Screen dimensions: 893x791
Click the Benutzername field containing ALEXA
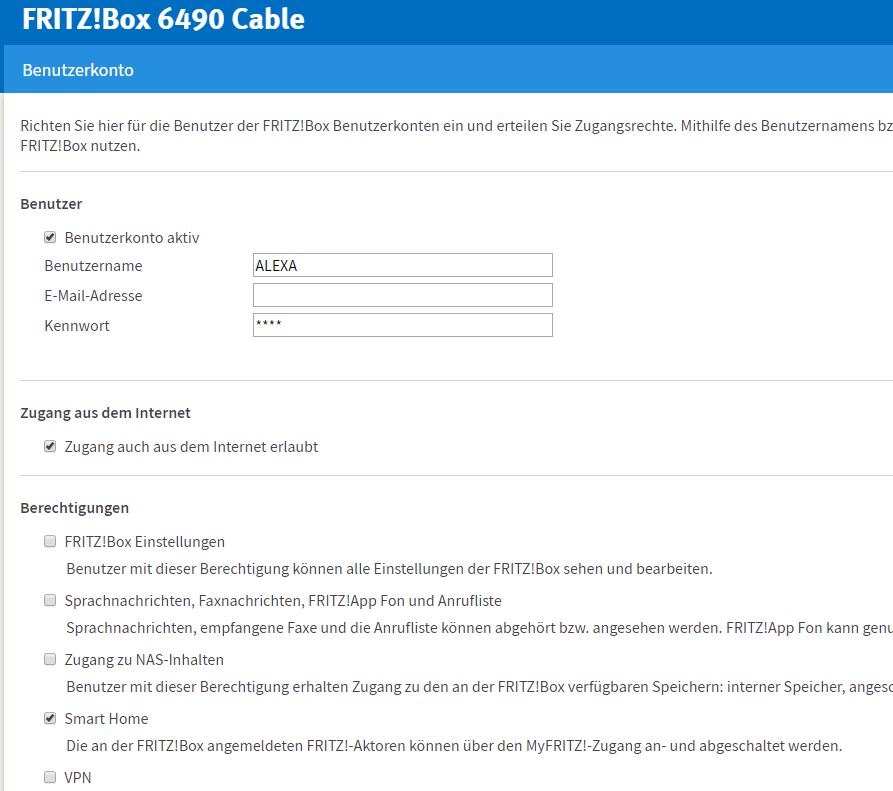coord(402,265)
